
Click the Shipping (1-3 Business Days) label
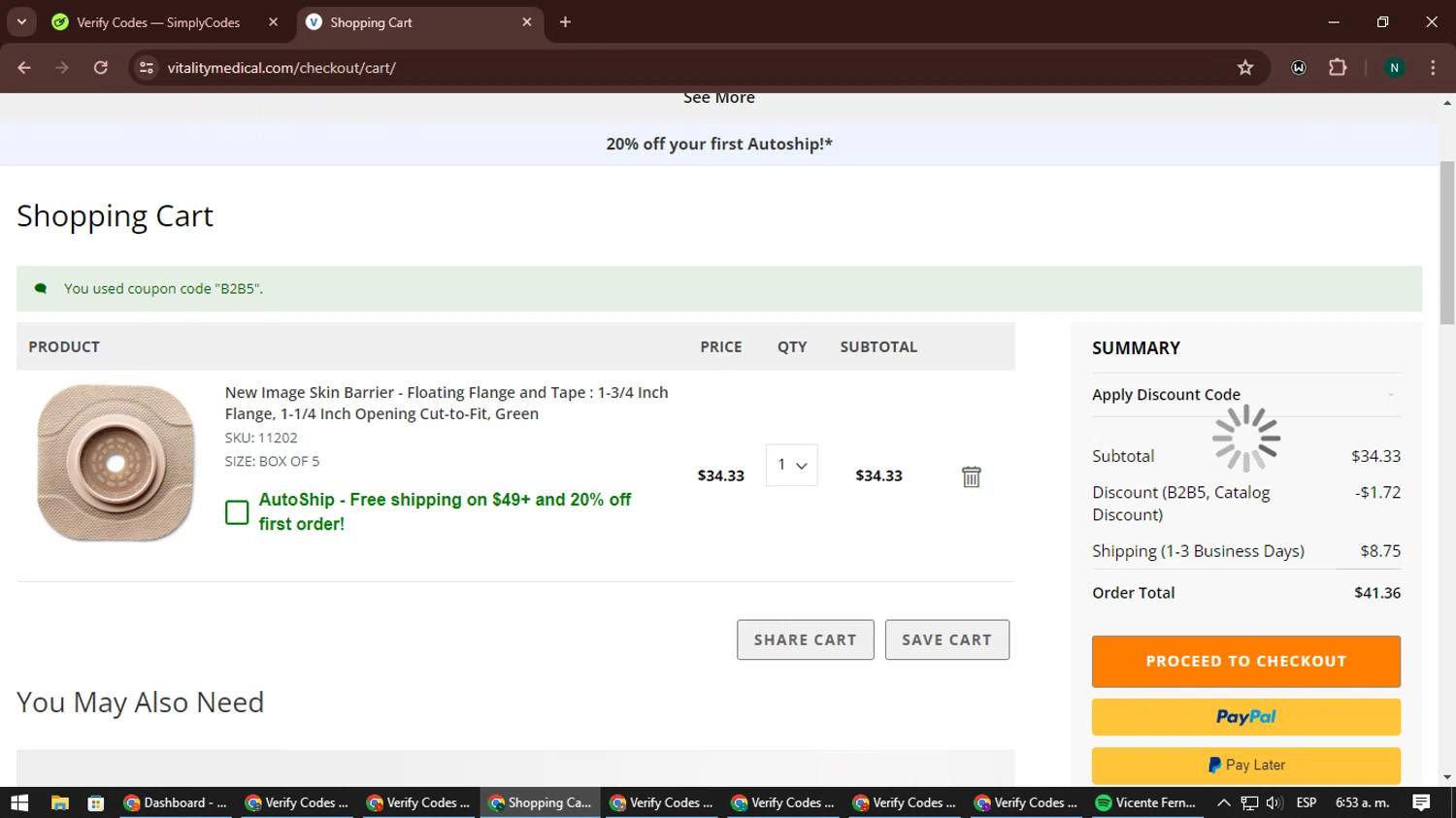click(x=1198, y=551)
